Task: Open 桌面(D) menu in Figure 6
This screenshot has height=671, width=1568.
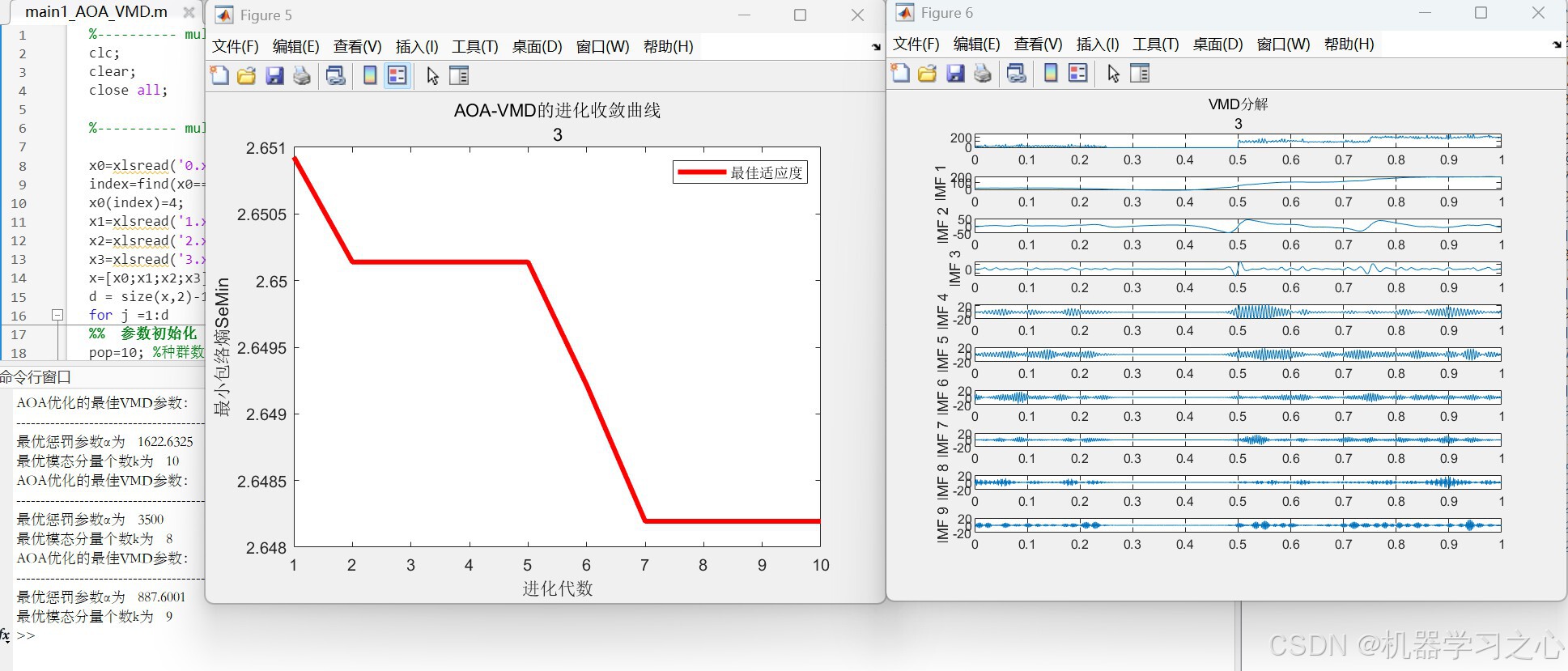Action: (1217, 45)
